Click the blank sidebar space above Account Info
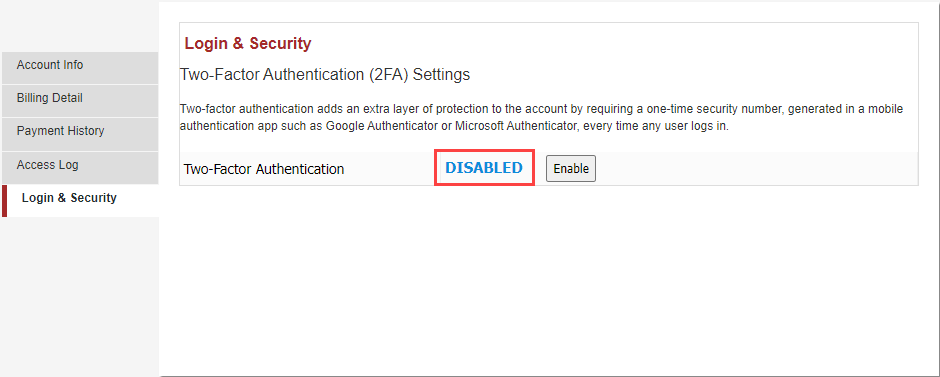Screen dimensions: 940x377 (80, 26)
